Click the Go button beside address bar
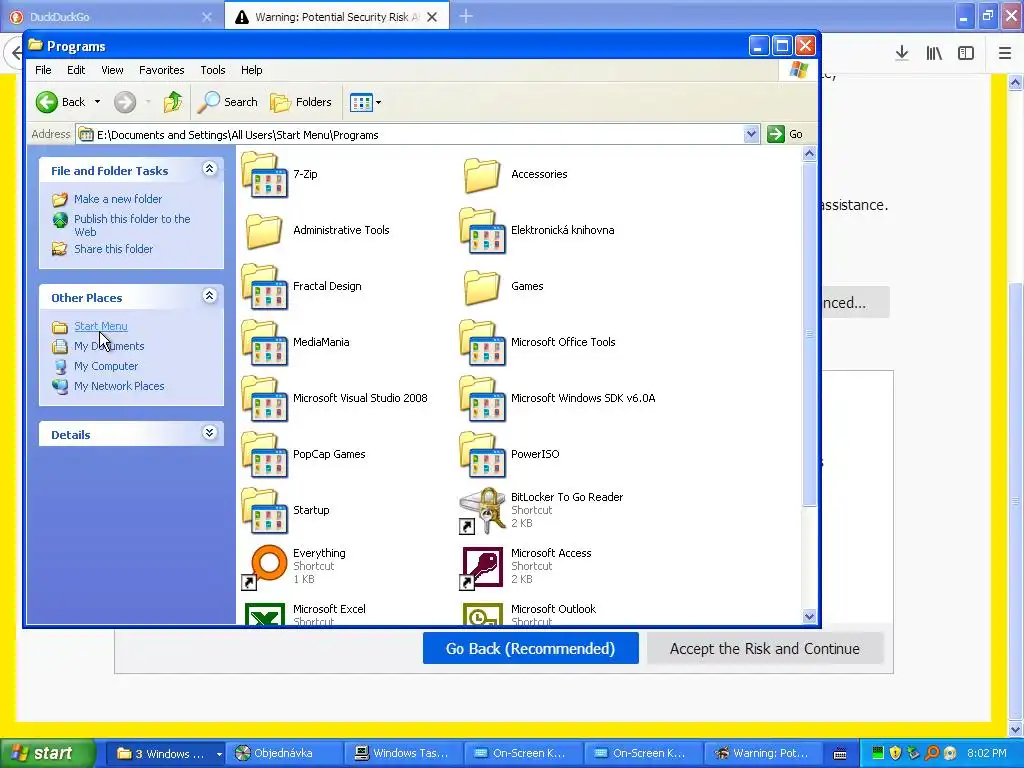Screen dimensions: 1024x768 coord(786,135)
